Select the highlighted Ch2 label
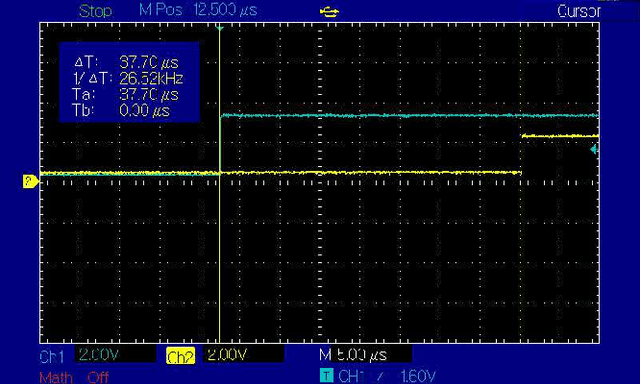640x384 pixels. click(x=180, y=357)
